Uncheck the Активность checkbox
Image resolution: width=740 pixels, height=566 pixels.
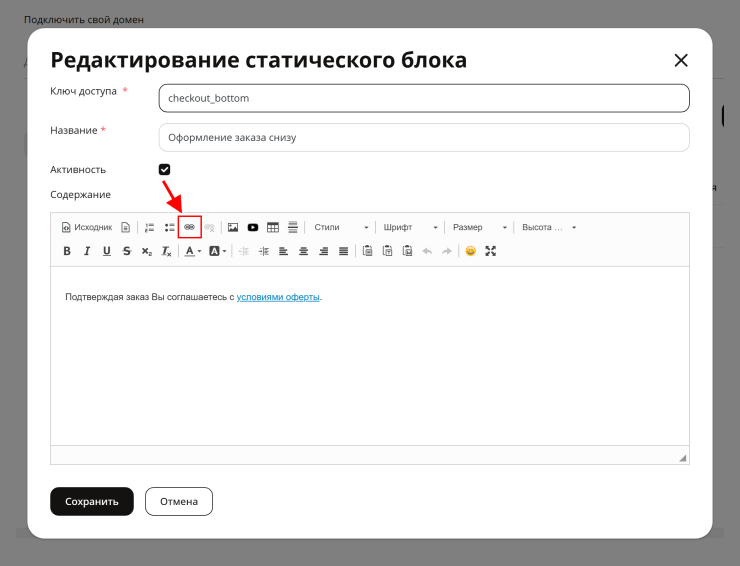point(164,169)
